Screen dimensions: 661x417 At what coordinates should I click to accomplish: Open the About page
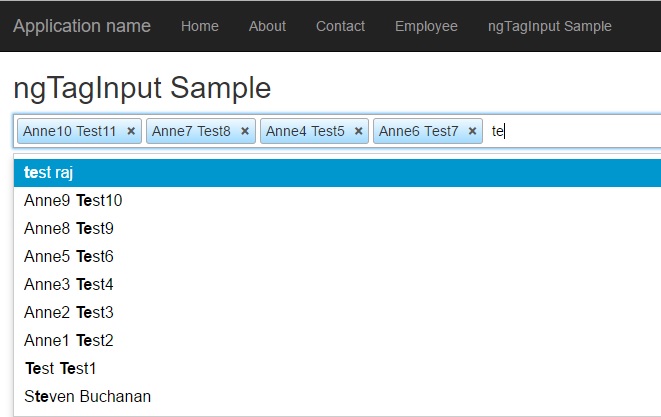tap(267, 26)
